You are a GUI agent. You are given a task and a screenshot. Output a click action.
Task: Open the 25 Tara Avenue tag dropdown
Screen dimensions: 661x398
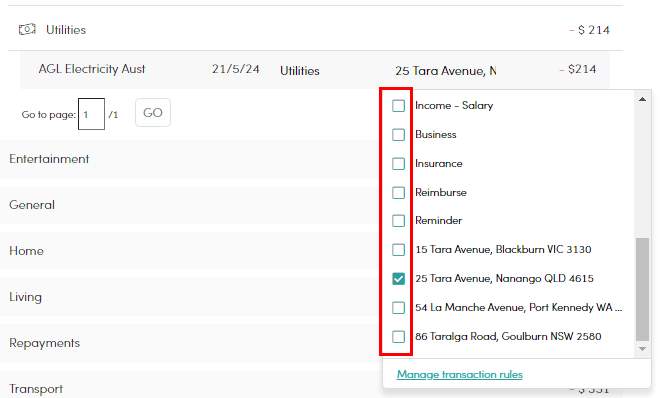tap(446, 71)
